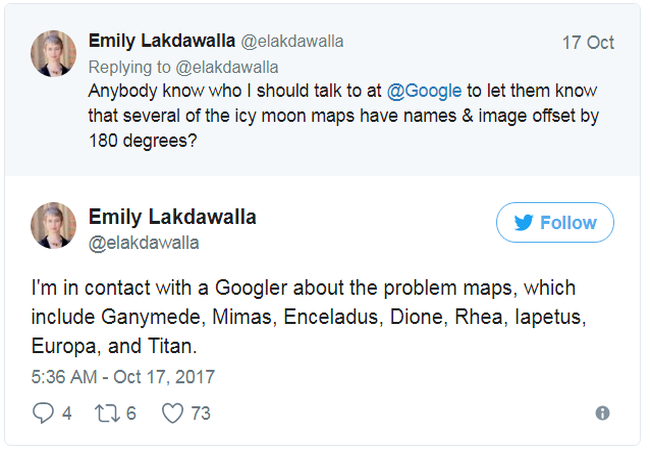Click the reply count number 4
650x450 pixels.
[x=66, y=412]
